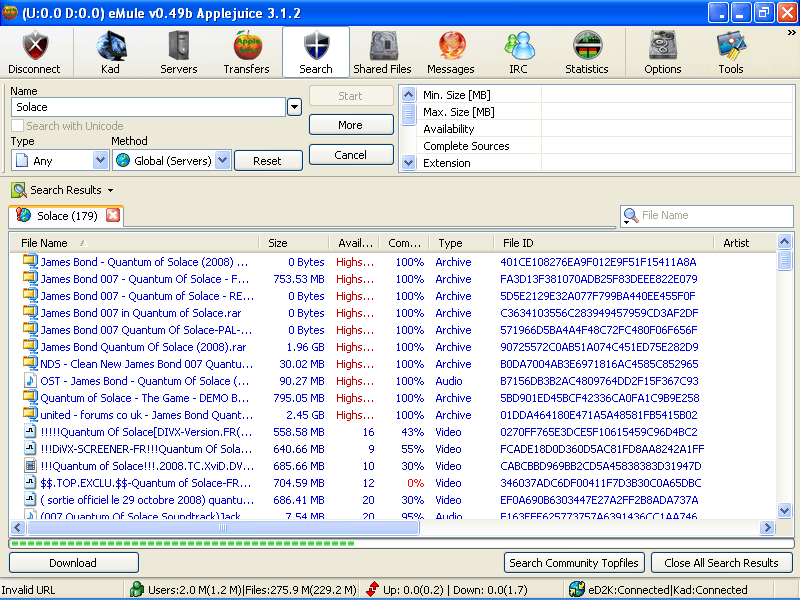This screenshot has width=800, height=600.
Task: Select the Search tab in toolbar
Action: coord(316,53)
